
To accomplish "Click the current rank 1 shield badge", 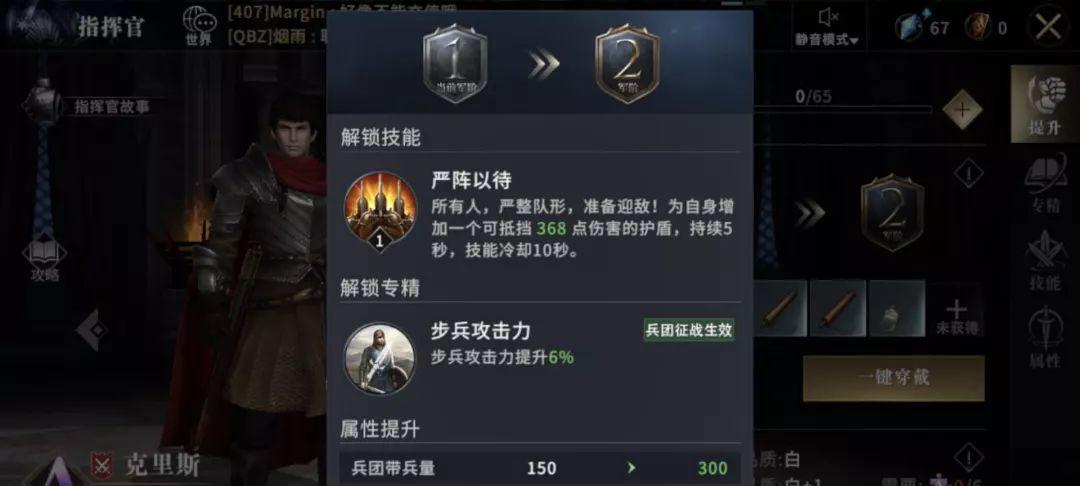I will click(x=455, y=63).
